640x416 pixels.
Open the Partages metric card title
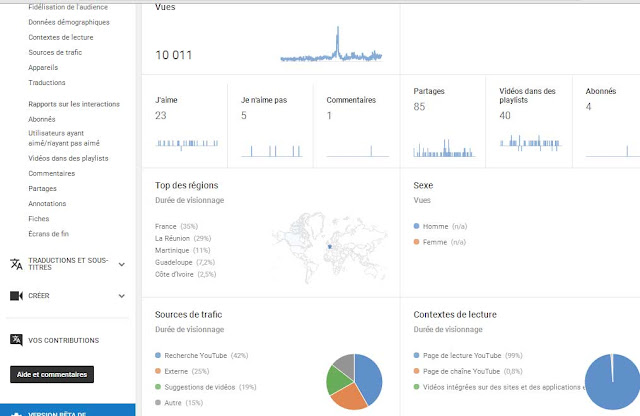coord(429,91)
